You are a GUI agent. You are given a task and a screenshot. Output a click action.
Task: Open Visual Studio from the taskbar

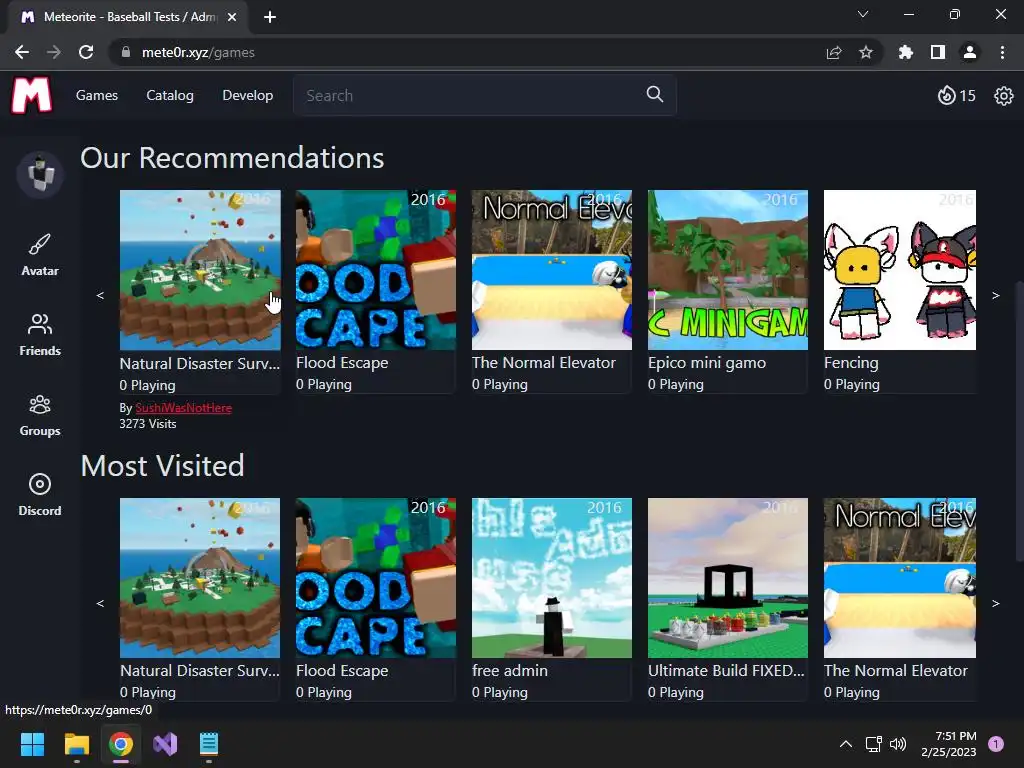coord(165,744)
